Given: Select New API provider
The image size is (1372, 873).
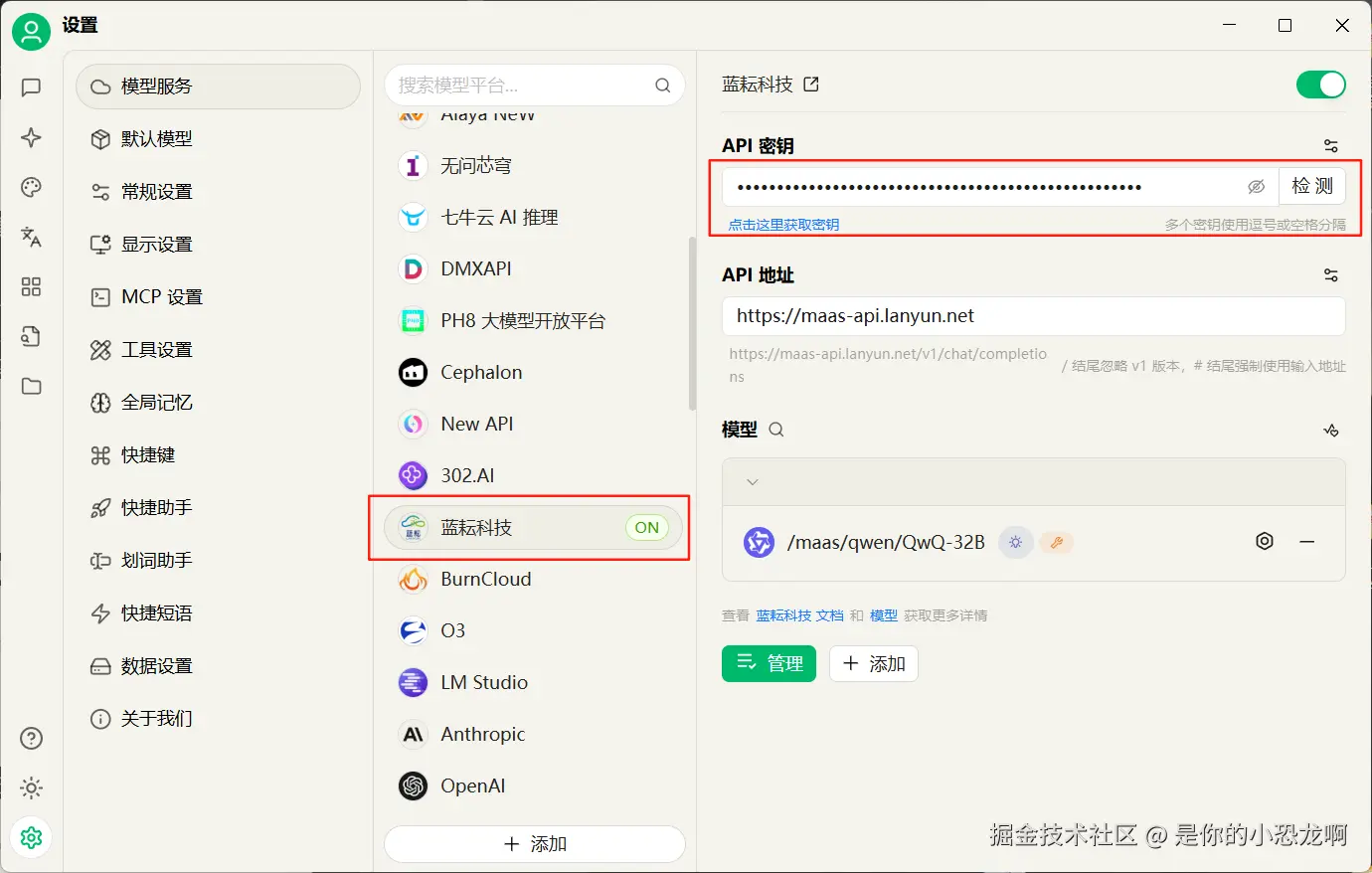Looking at the screenshot, I should [x=535, y=425].
